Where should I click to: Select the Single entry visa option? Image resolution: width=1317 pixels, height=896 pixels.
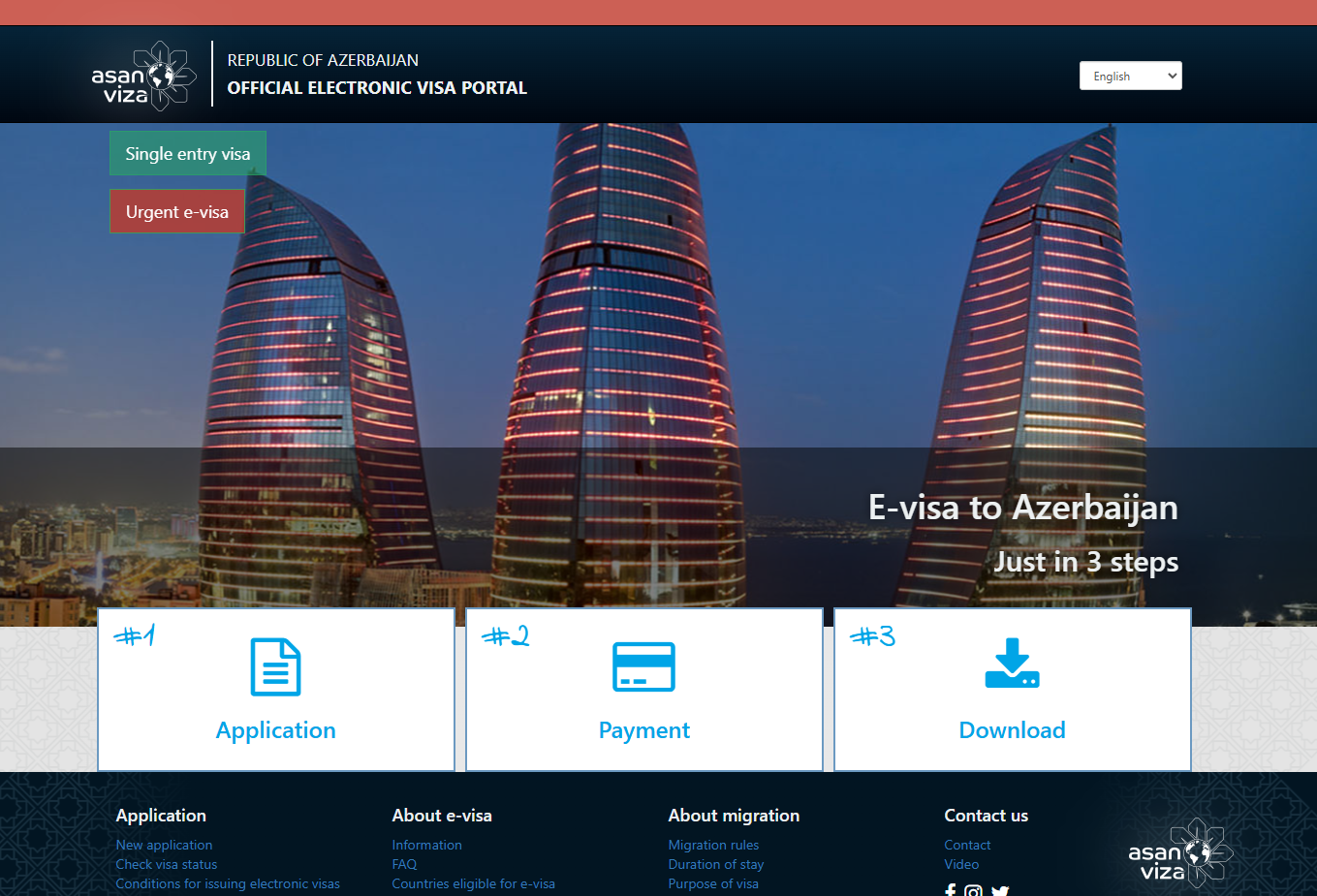(187, 152)
